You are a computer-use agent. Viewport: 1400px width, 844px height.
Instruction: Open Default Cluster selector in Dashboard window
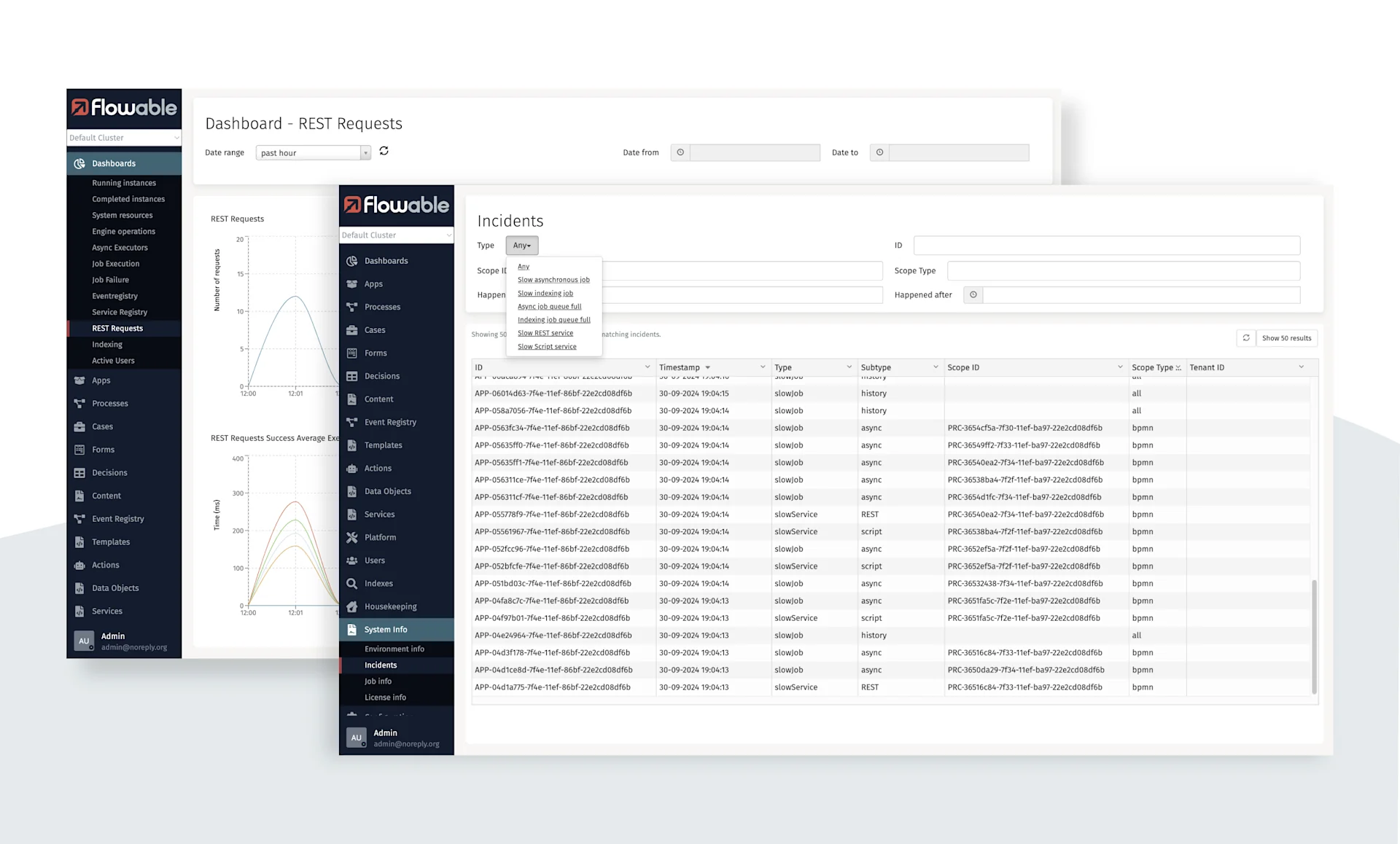tap(124, 138)
